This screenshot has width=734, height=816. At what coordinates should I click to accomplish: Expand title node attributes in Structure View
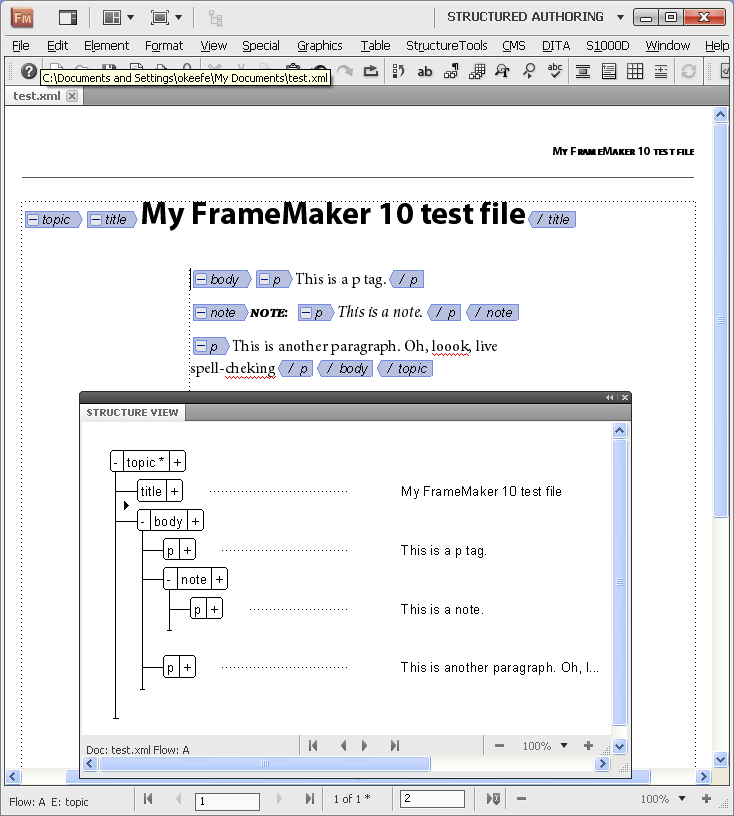click(x=174, y=491)
